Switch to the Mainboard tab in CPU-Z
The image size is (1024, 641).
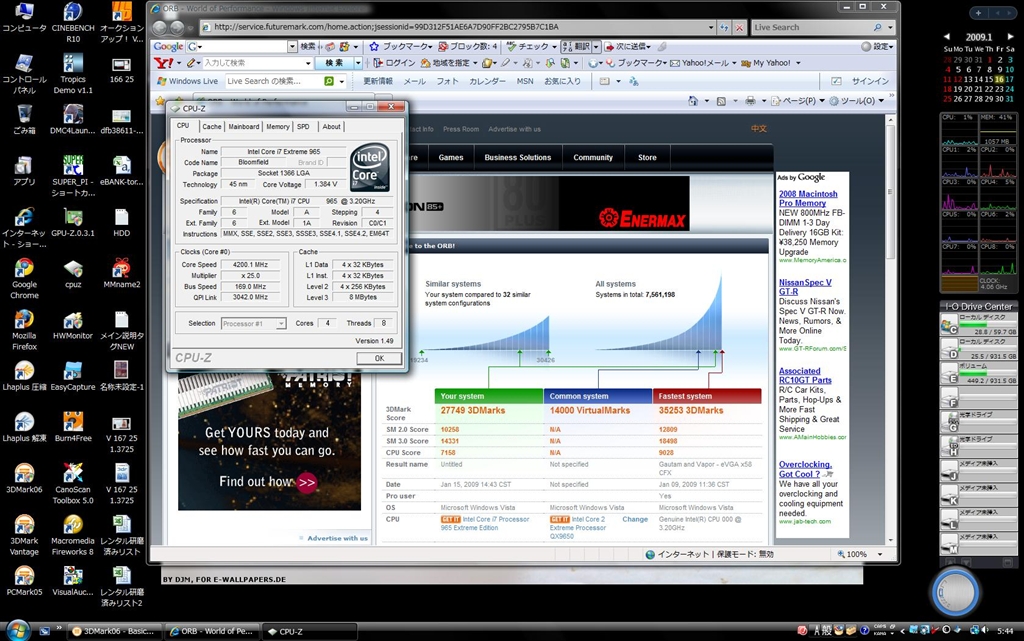(244, 127)
